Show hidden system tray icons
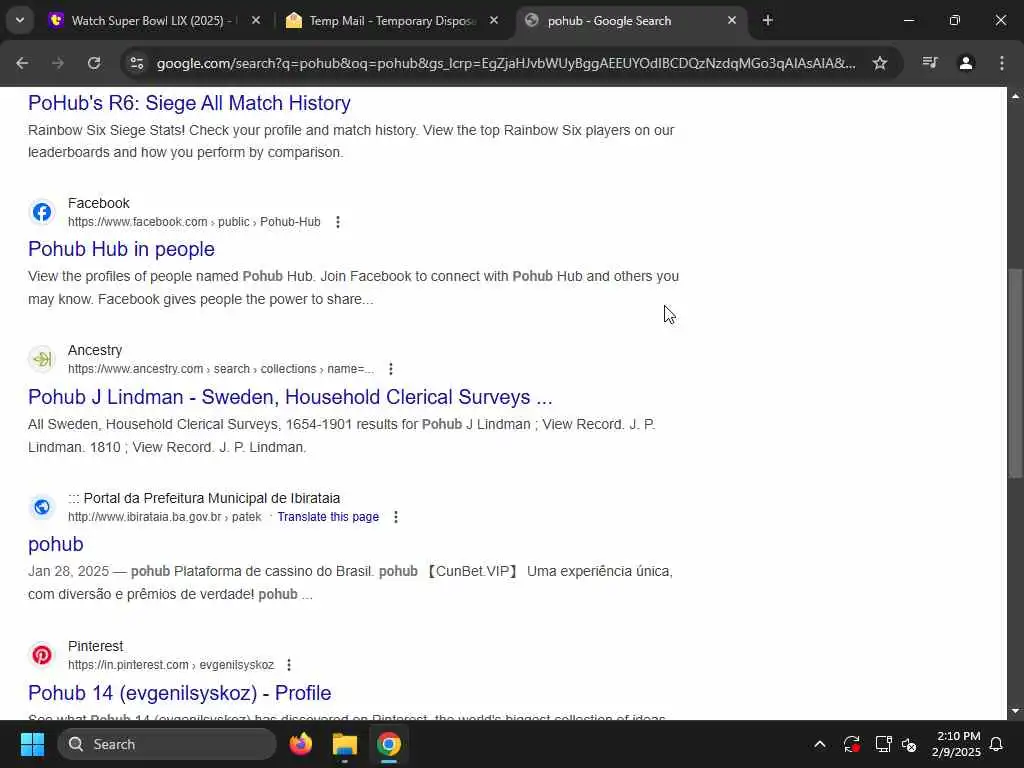Screen dimensions: 1024x768 point(820,744)
